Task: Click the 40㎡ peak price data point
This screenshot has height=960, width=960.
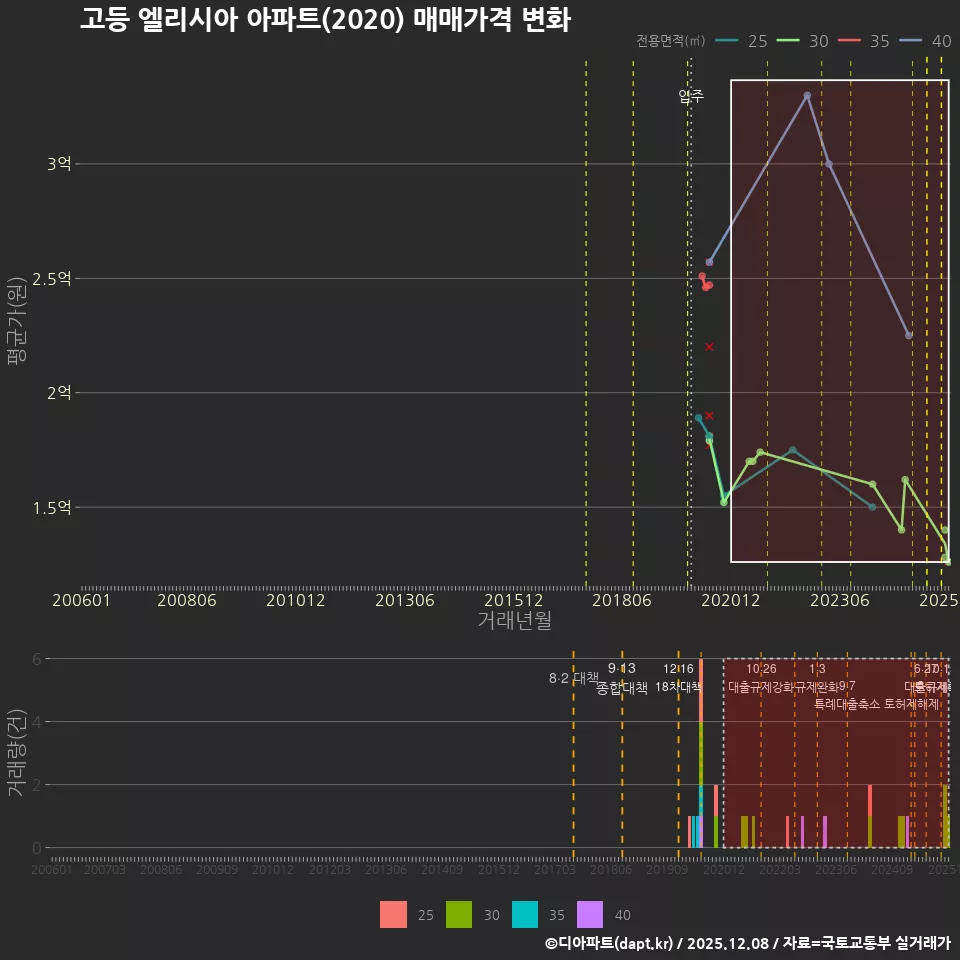Action: 806,96
